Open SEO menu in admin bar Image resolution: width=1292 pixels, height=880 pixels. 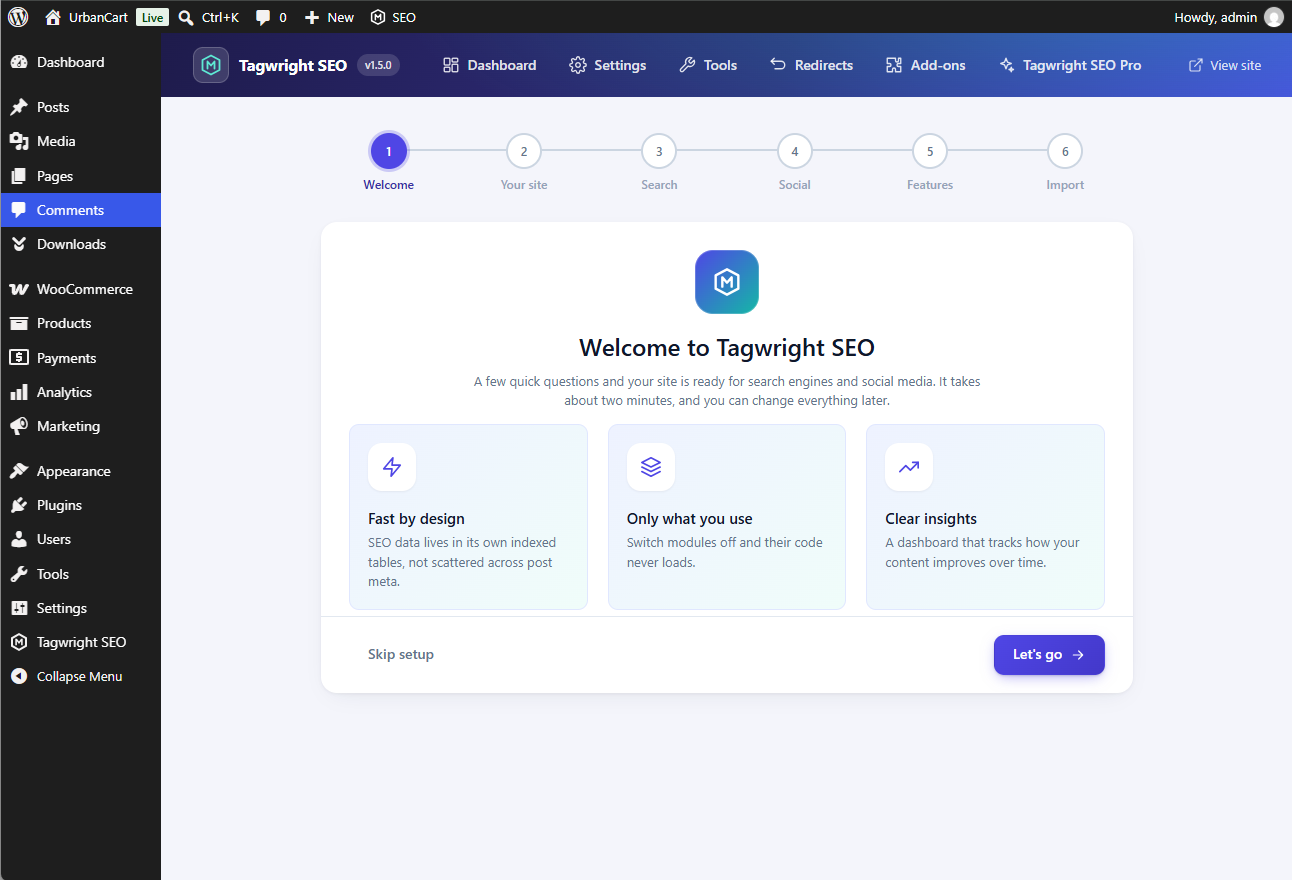coord(393,17)
